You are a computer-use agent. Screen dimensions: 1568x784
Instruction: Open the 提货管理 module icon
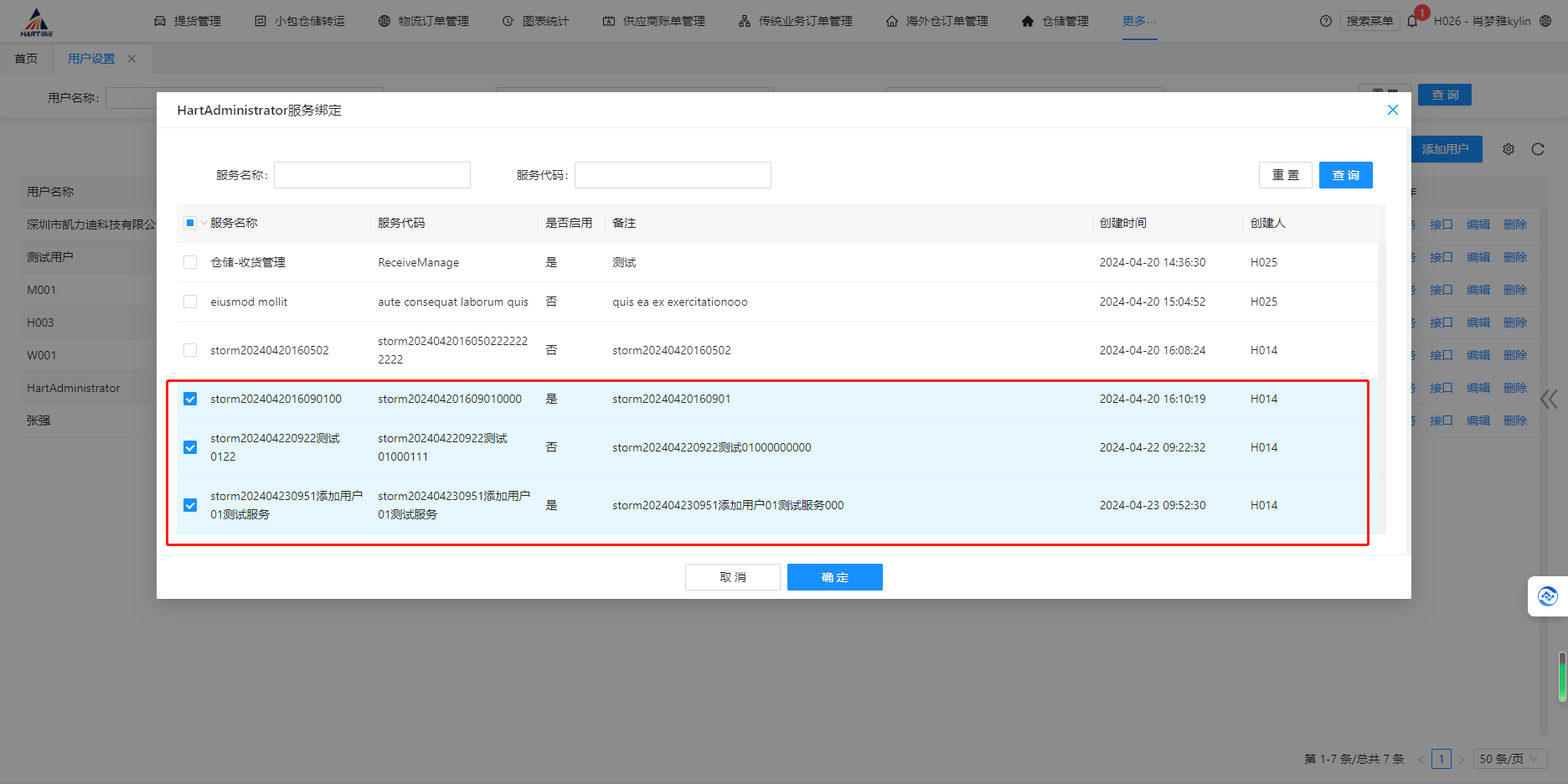pos(160,20)
